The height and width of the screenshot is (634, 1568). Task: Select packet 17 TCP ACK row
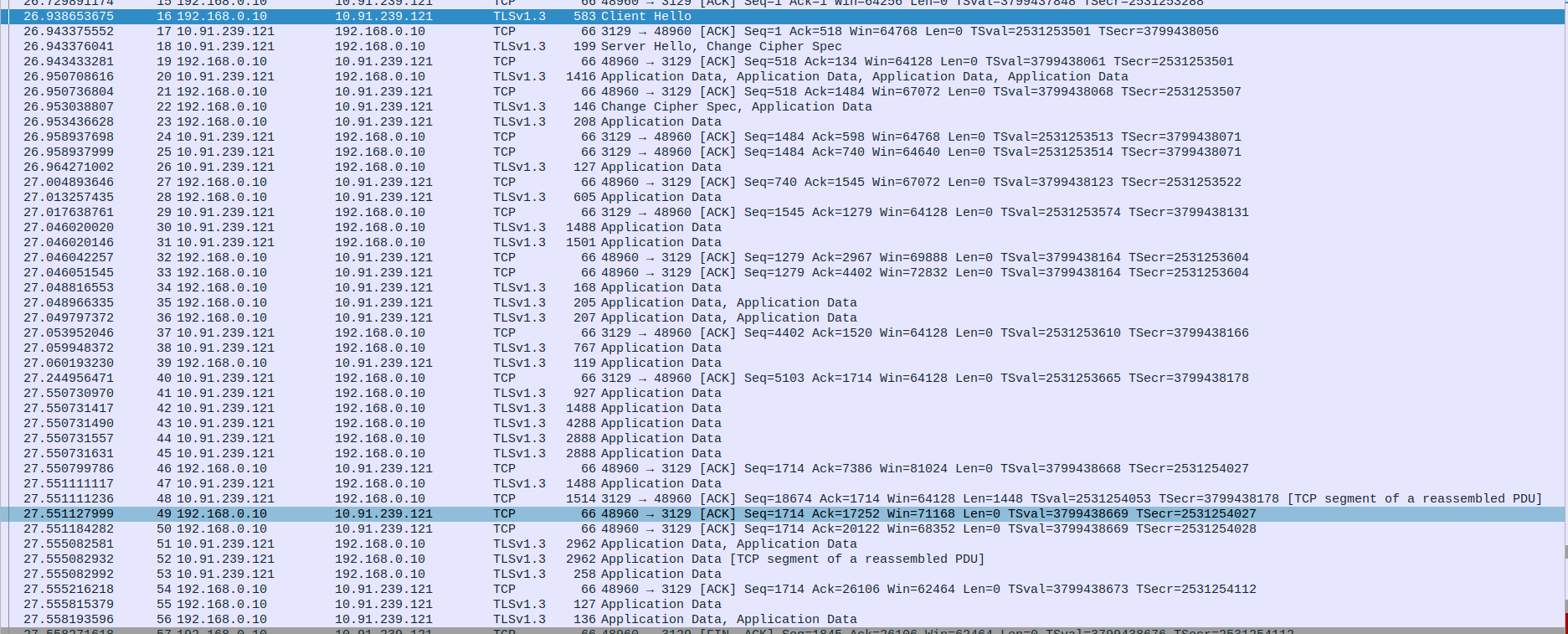[586, 31]
